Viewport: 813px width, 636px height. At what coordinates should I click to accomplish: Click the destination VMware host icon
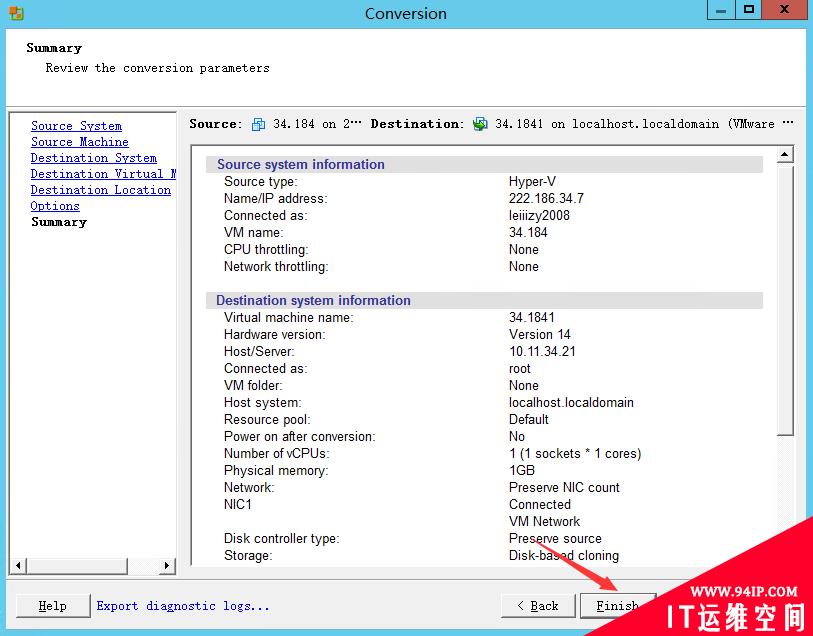click(480, 124)
